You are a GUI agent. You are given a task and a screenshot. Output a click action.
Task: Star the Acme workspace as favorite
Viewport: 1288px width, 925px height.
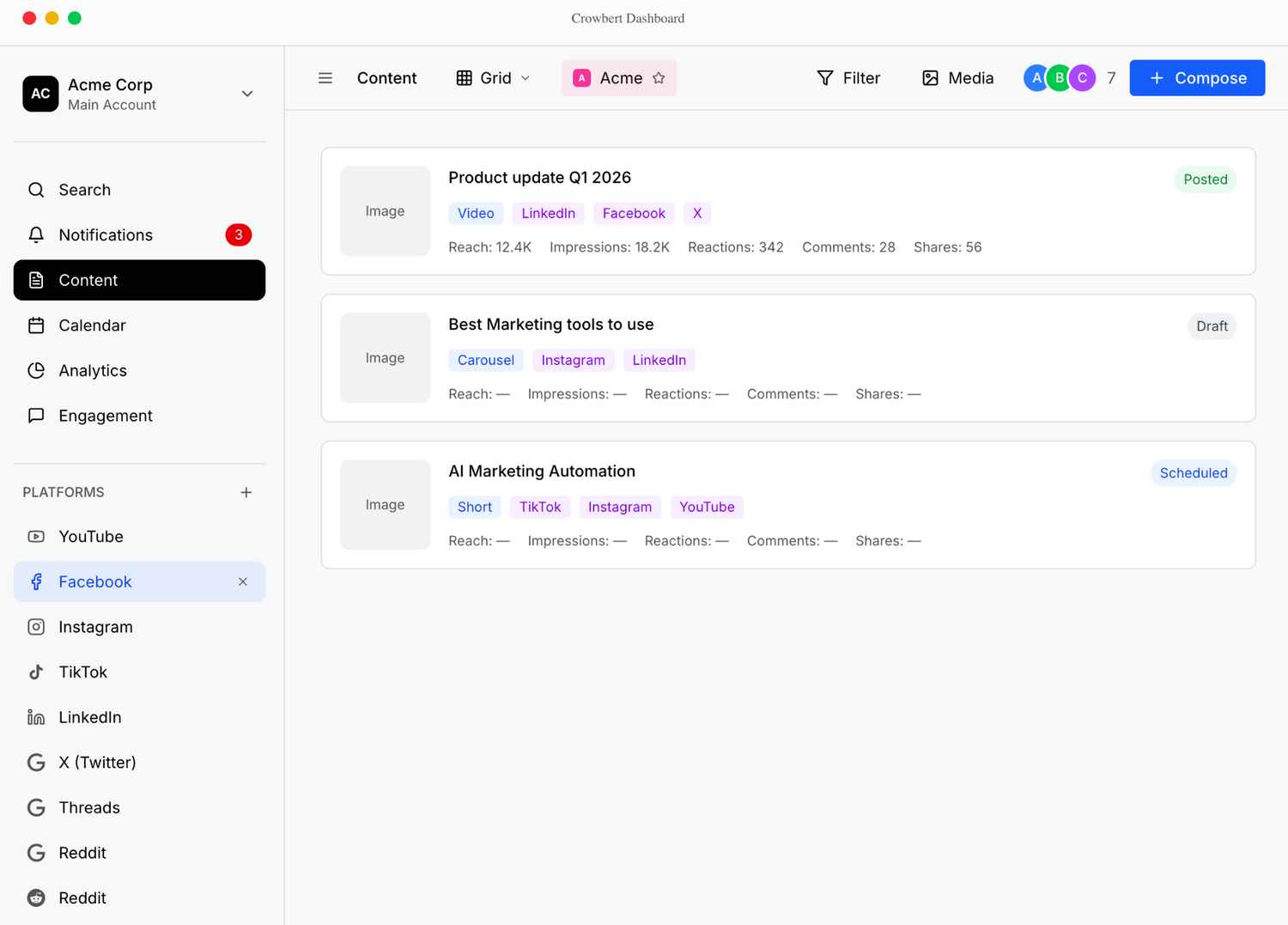point(659,78)
